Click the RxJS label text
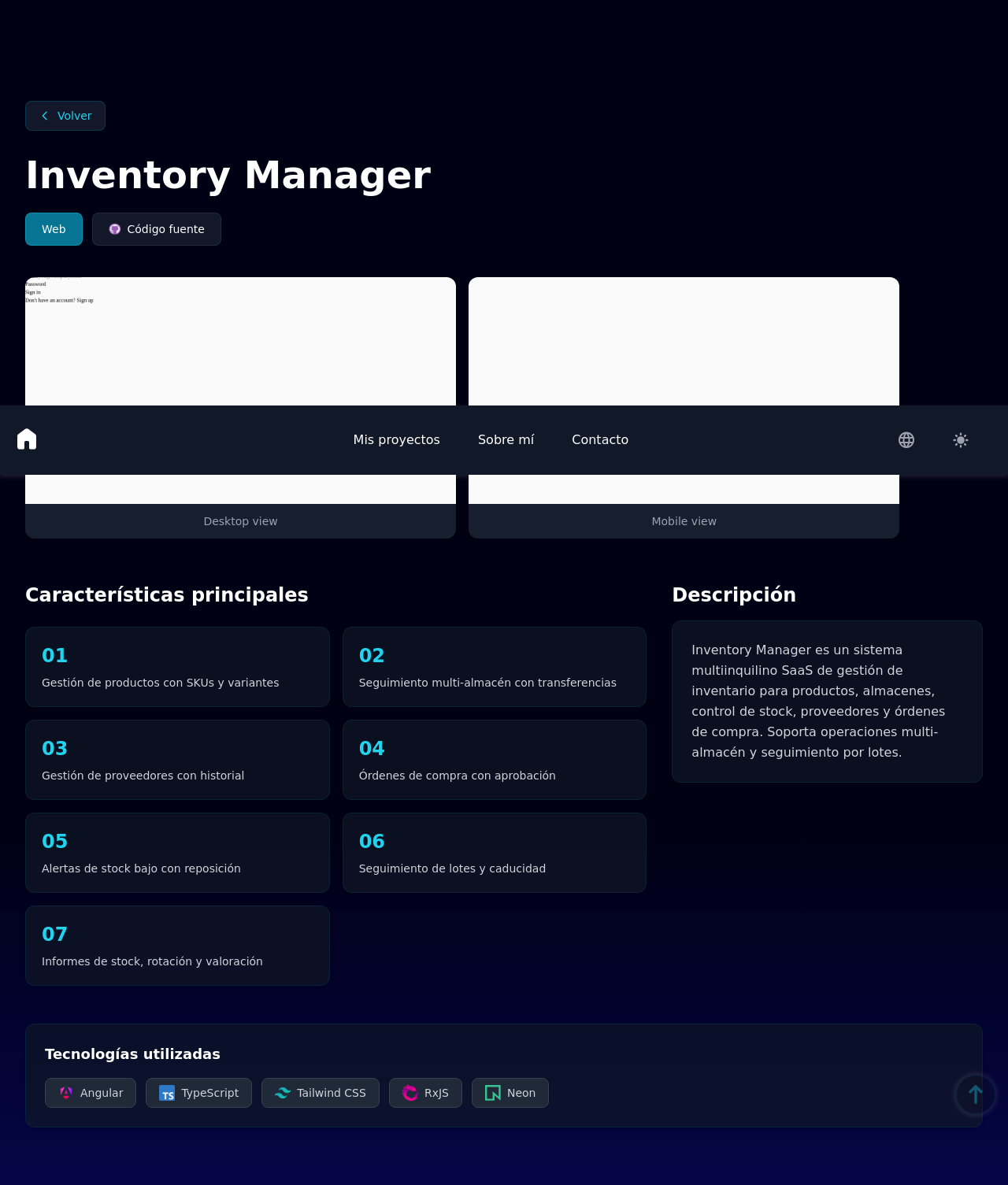Image resolution: width=1008 pixels, height=1185 pixels. pyautogui.click(x=436, y=1093)
